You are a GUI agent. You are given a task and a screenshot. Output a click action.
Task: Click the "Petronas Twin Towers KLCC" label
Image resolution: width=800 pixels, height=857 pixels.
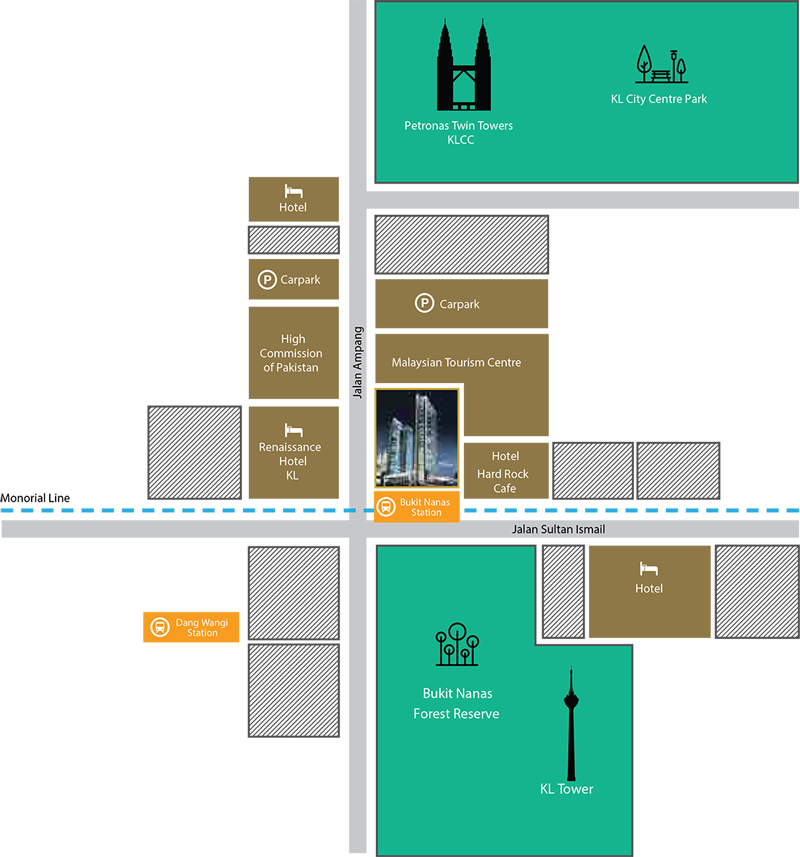click(459, 132)
